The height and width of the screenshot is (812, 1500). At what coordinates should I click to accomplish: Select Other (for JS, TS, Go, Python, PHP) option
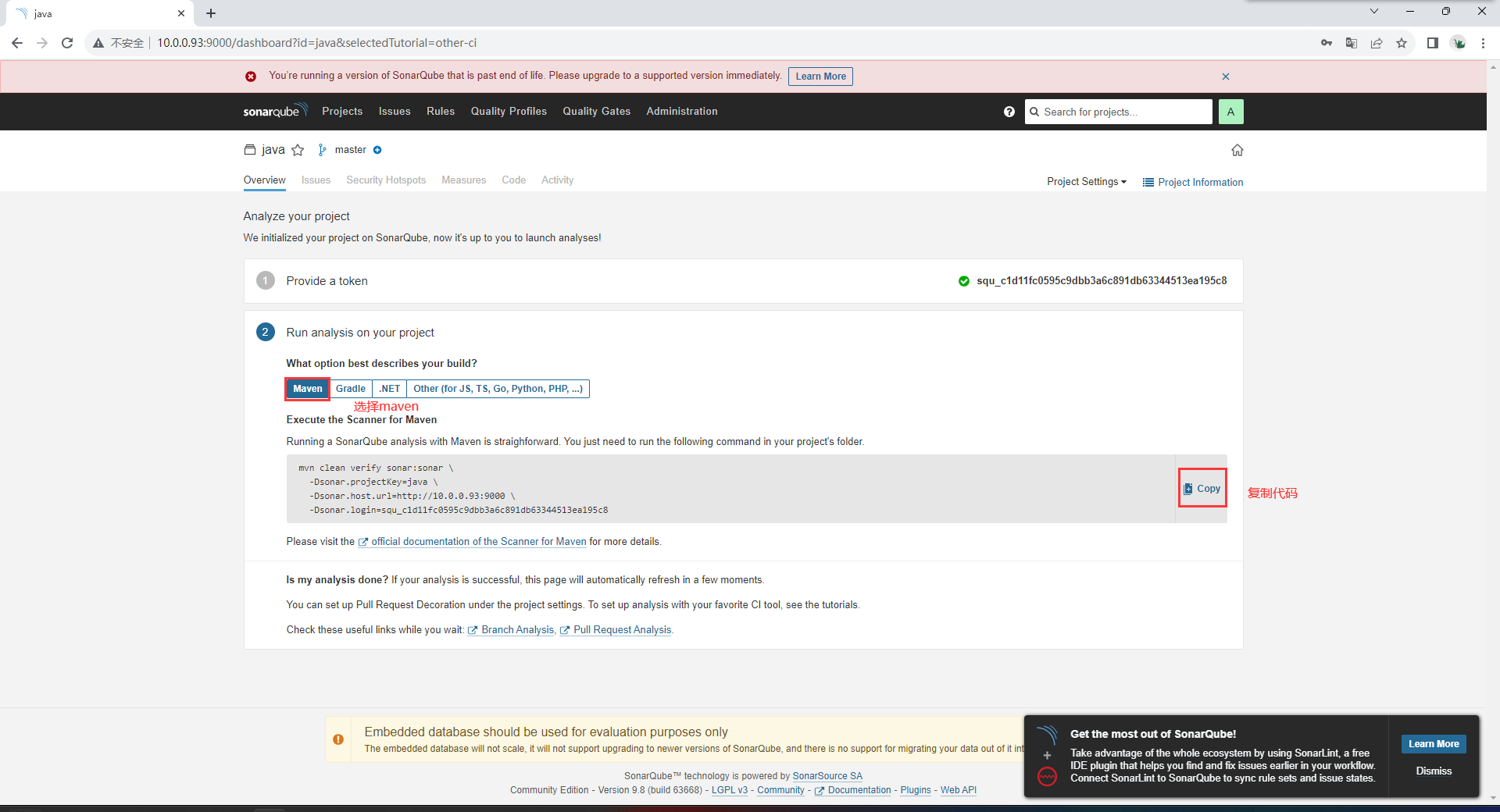coord(498,389)
